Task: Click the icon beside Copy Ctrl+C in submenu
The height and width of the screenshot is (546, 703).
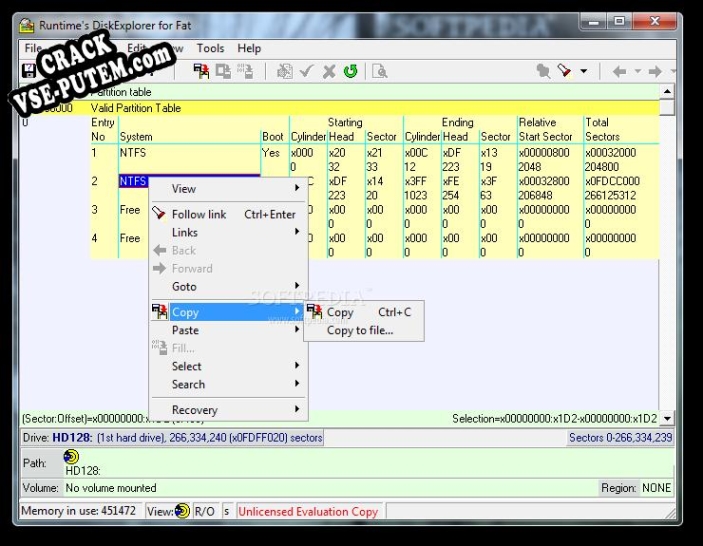Action: pyautogui.click(x=314, y=311)
